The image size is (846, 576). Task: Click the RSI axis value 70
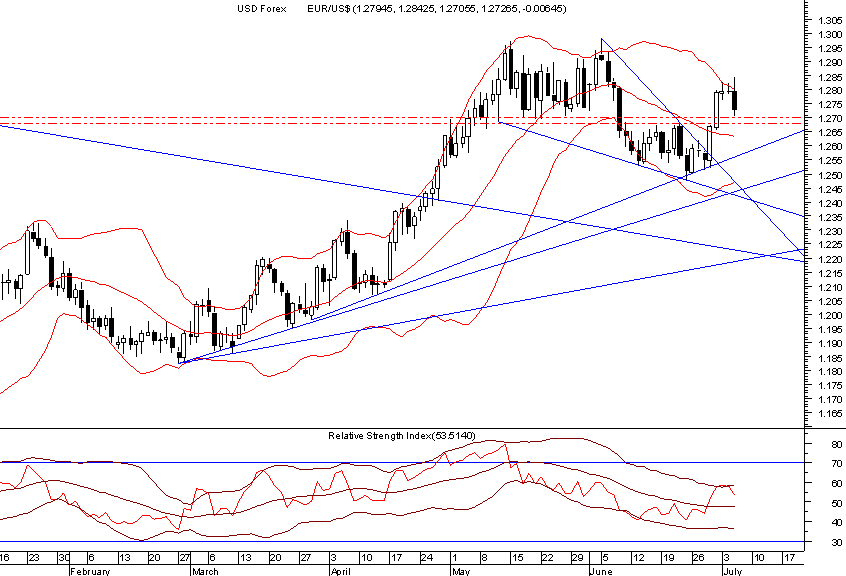pos(837,464)
